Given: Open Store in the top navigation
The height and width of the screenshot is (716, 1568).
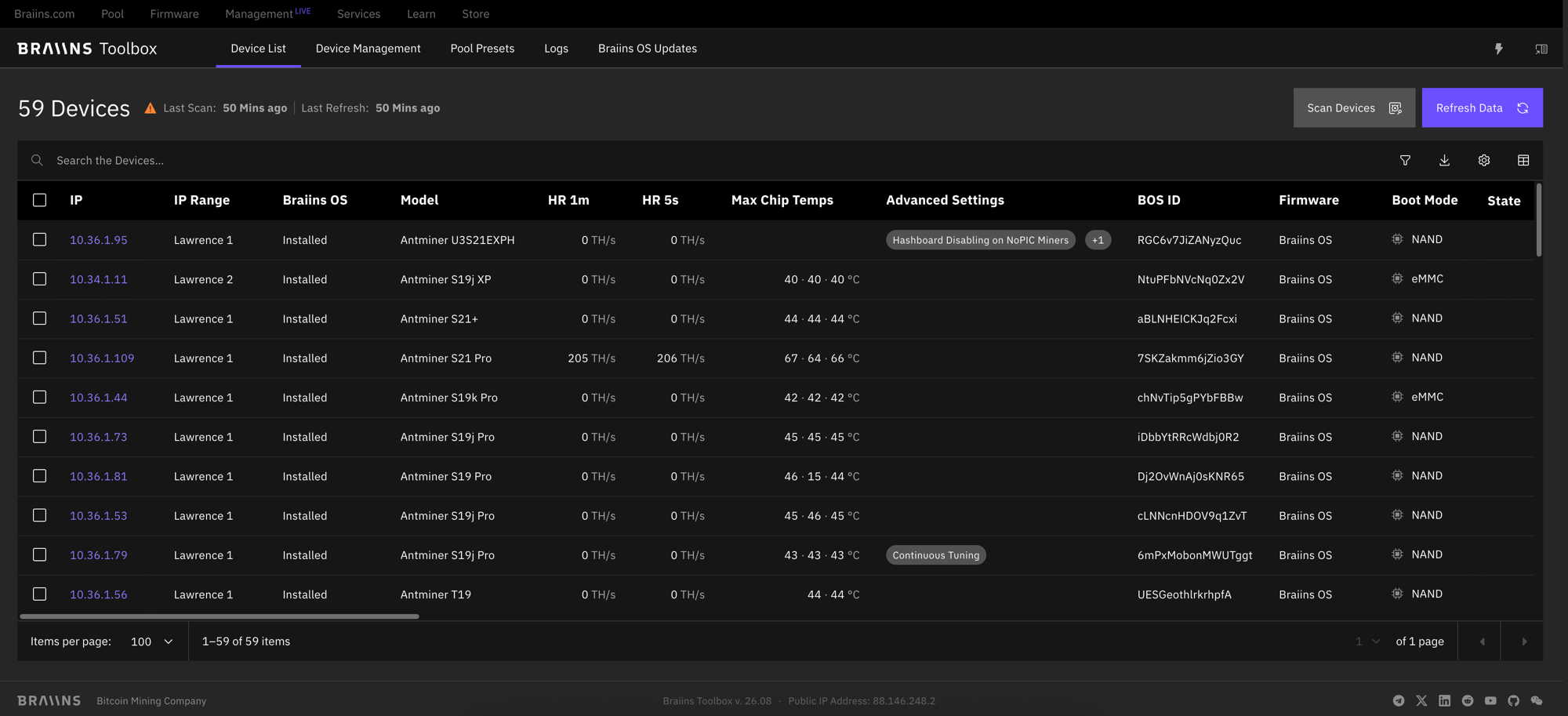Looking at the screenshot, I should click(x=475, y=14).
